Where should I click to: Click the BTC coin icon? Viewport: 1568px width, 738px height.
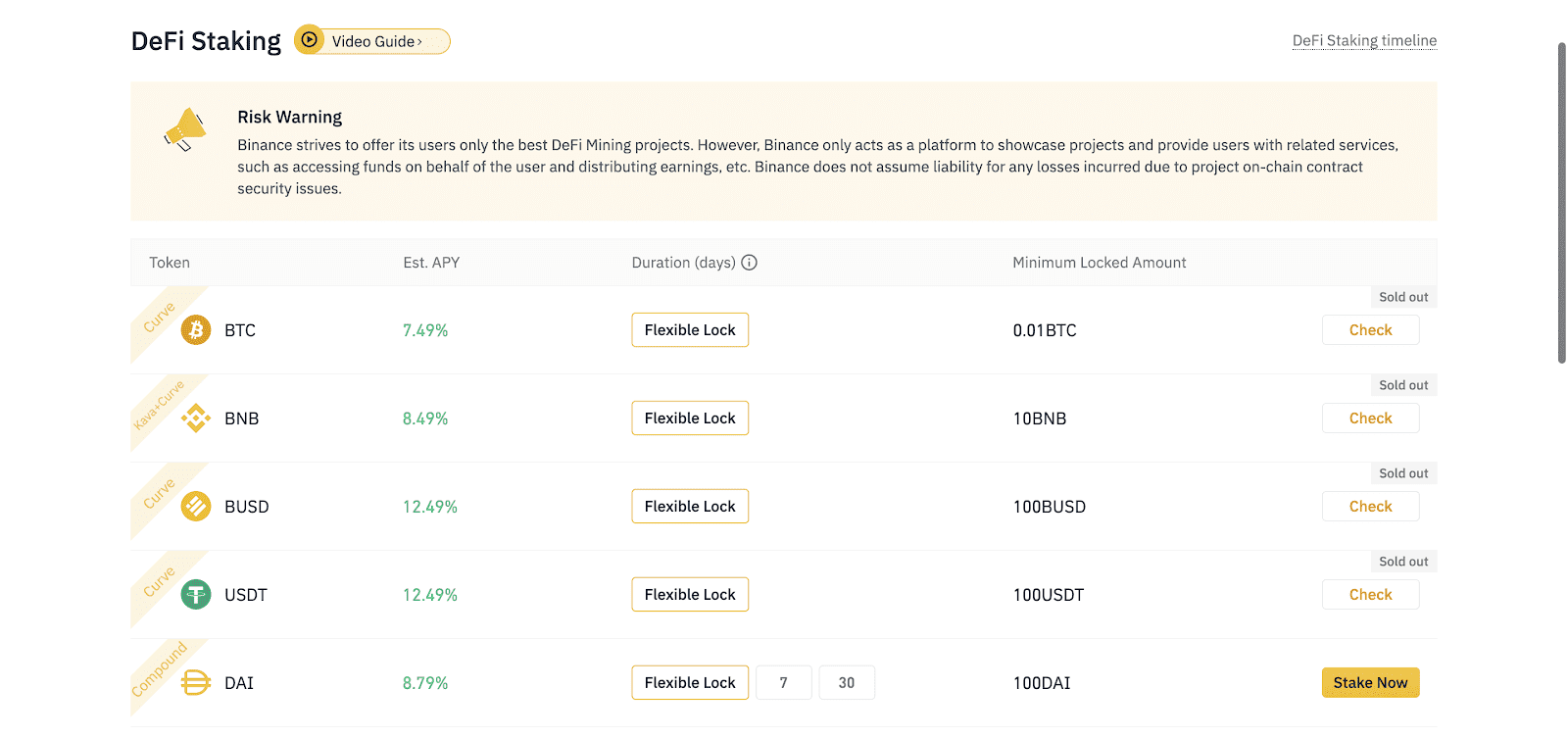click(x=196, y=330)
